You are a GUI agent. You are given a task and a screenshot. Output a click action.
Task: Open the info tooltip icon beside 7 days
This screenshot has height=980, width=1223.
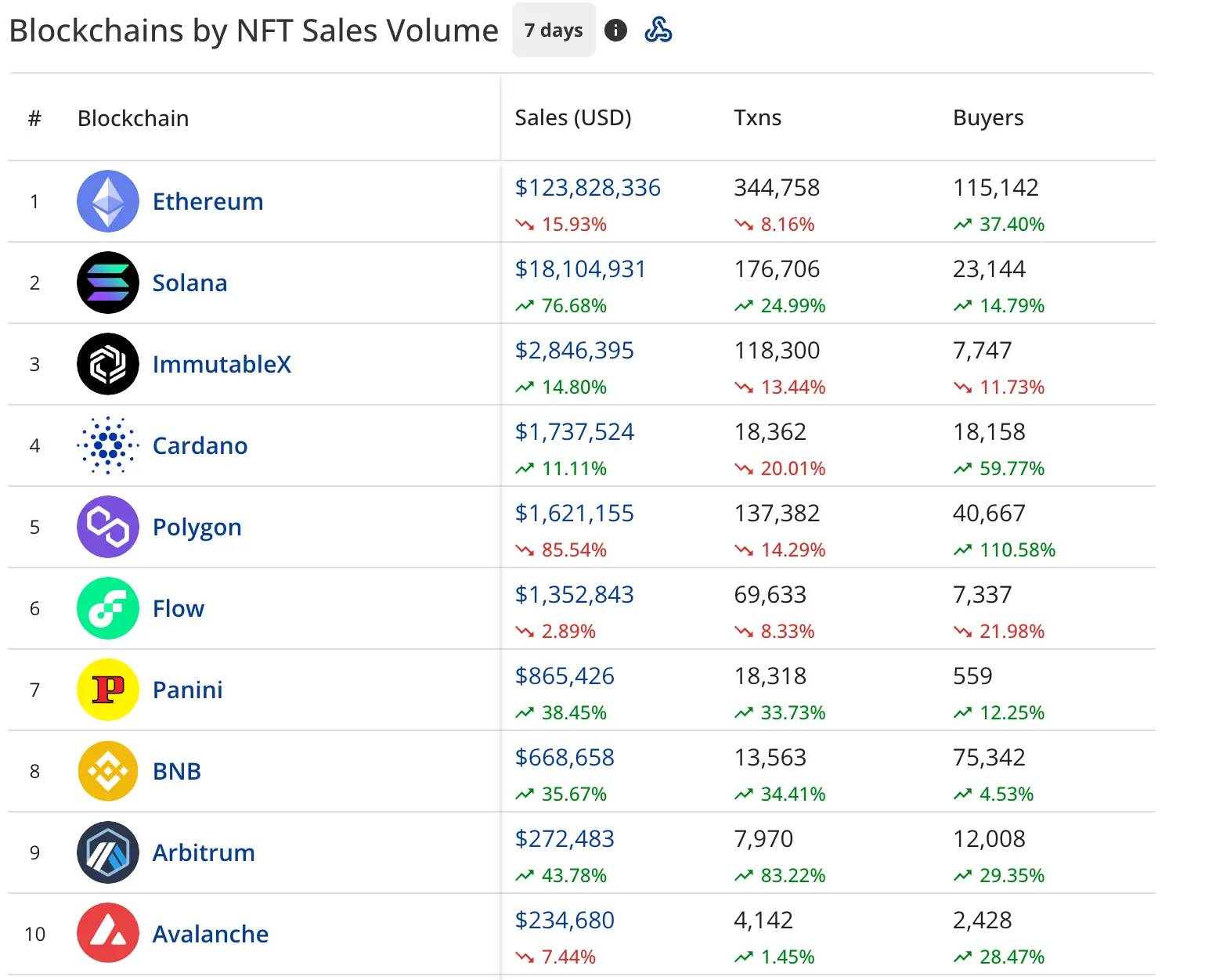616,31
